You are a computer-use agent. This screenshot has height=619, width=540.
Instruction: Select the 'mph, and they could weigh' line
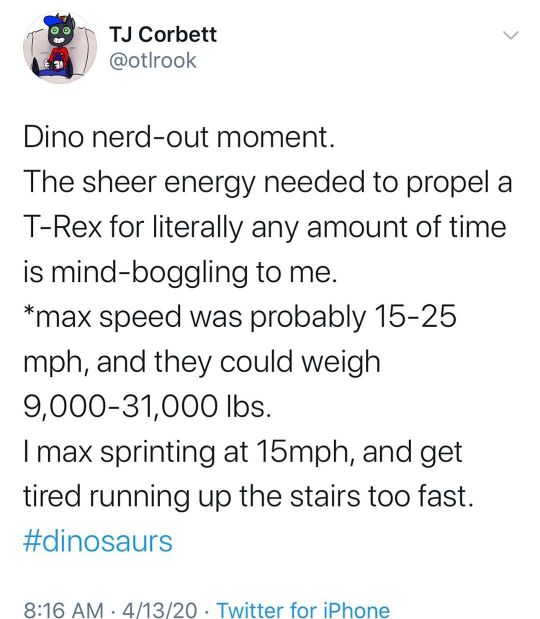pyautogui.click(x=202, y=362)
